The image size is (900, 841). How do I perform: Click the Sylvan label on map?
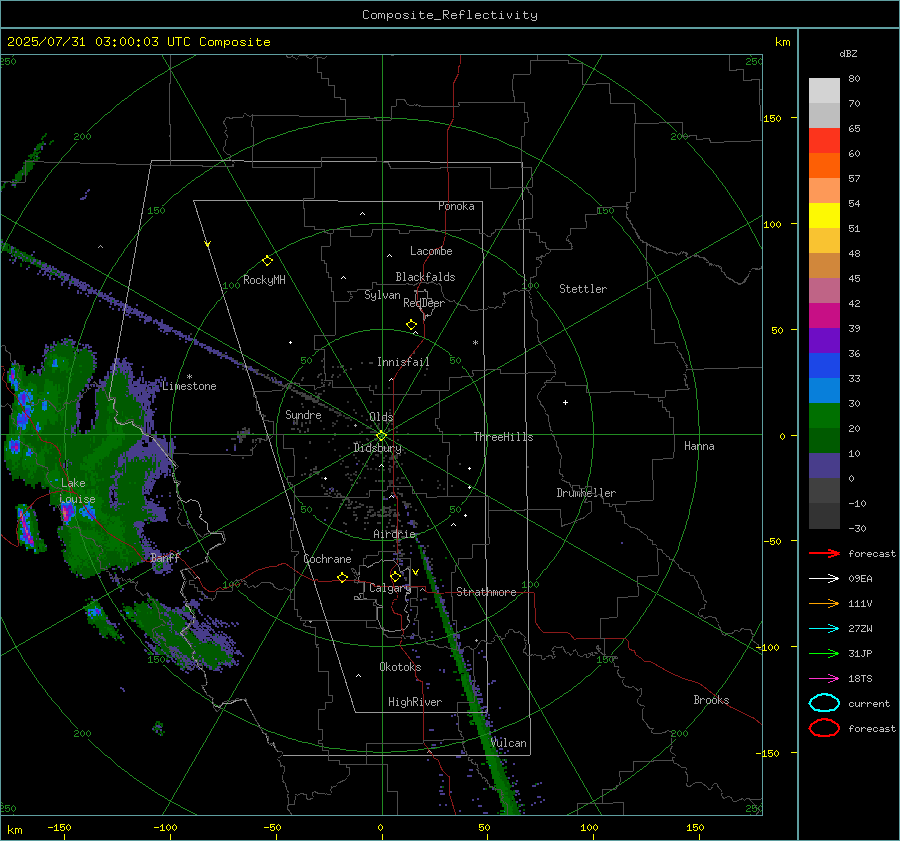[x=382, y=295]
